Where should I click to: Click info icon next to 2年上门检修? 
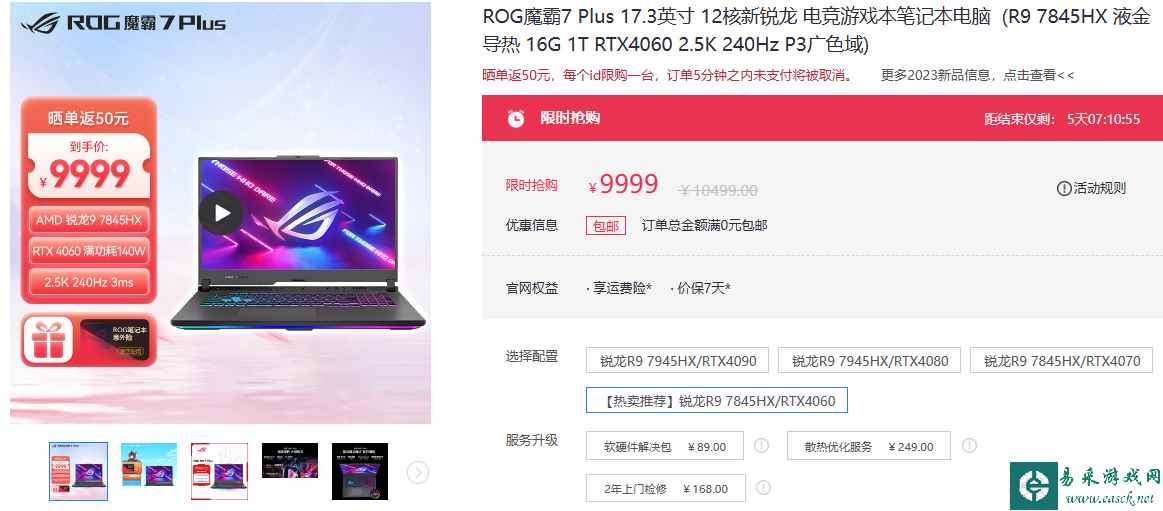point(763,488)
